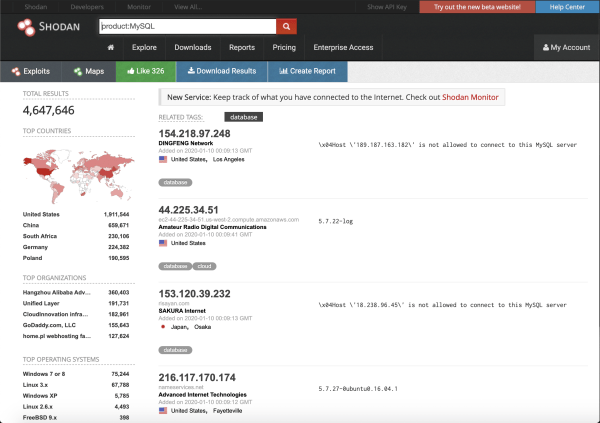Focus the product:MySQL search field
Screen dimensions: 600x423
coord(188,26)
